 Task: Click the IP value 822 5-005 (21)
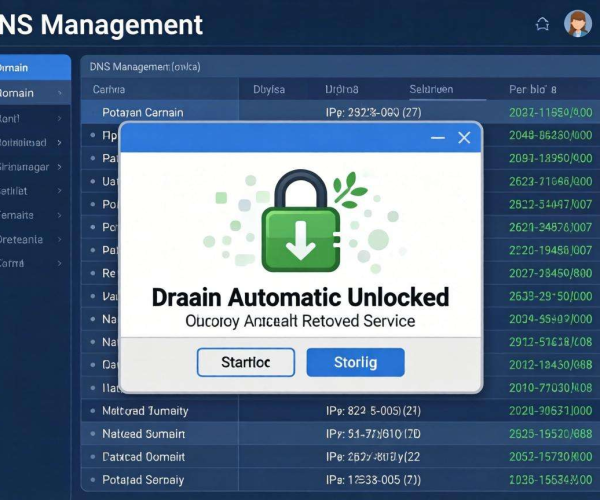click(373, 411)
